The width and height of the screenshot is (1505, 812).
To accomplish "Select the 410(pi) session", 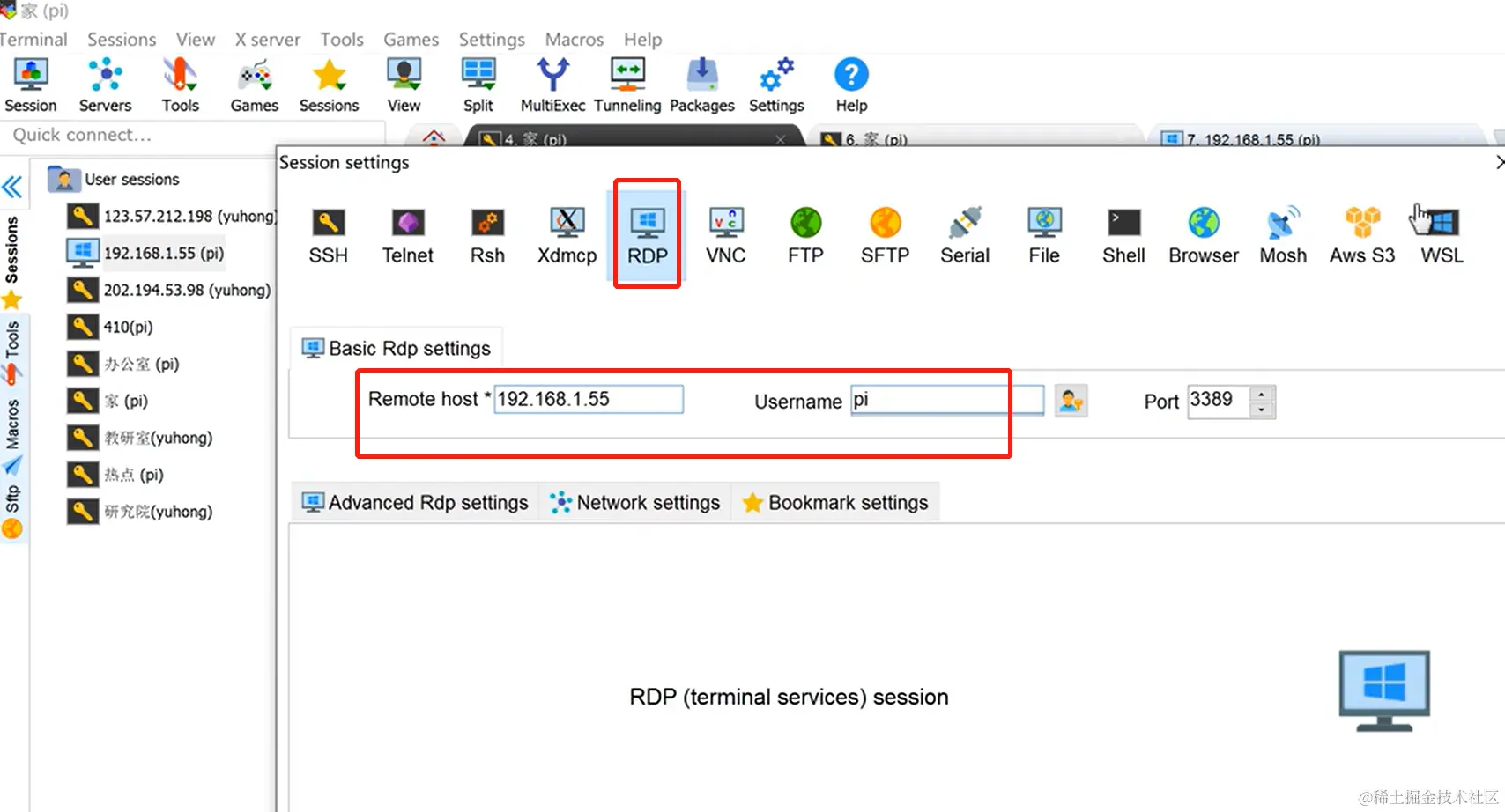I will click(111, 327).
